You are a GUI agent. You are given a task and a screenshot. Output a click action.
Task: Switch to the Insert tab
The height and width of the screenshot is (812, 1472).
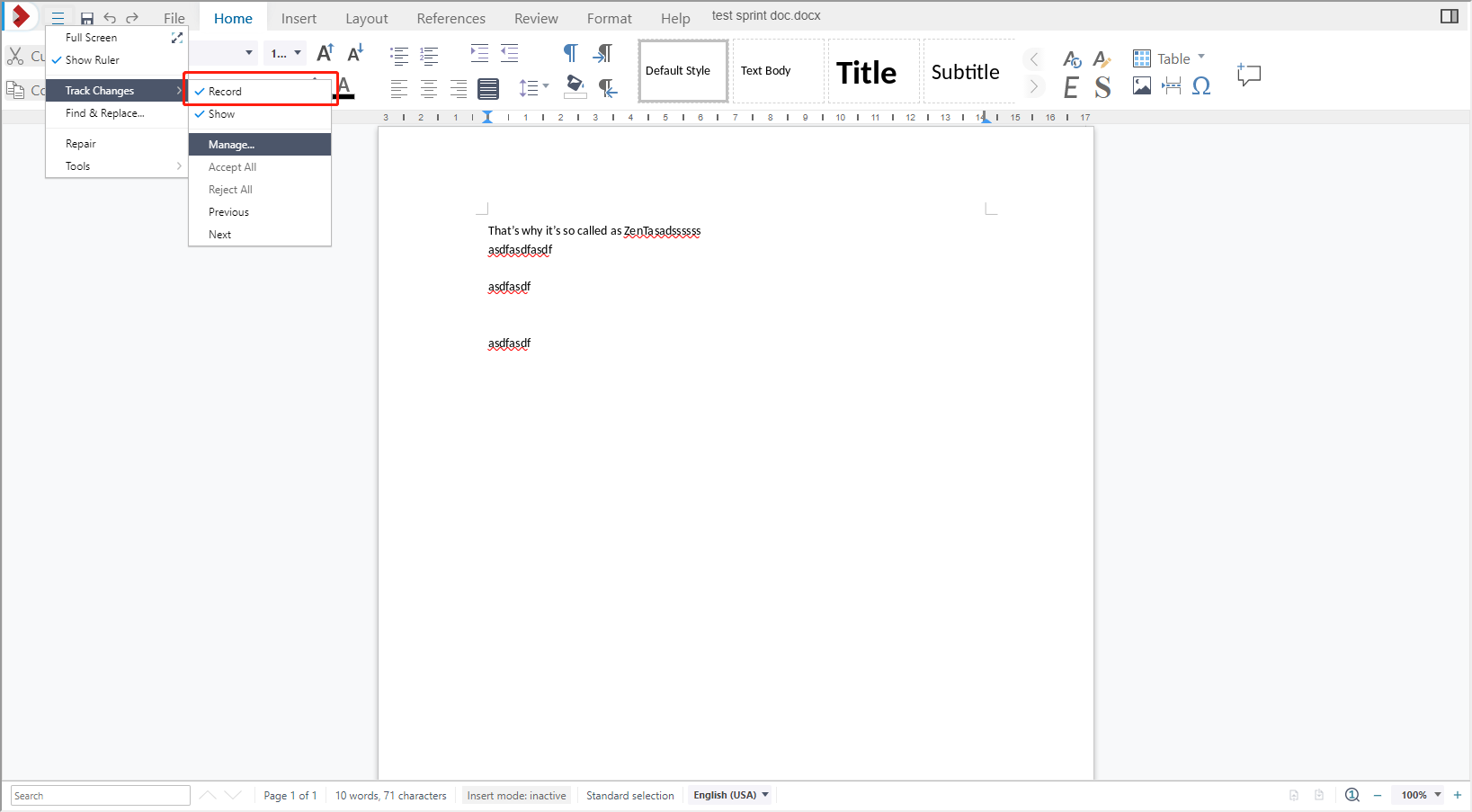click(x=299, y=18)
